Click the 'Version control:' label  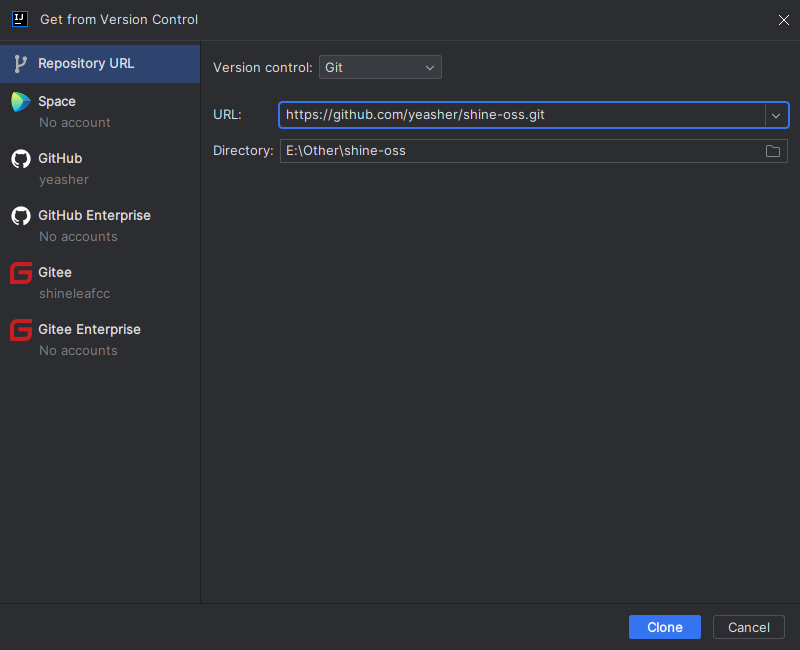(263, 68)
